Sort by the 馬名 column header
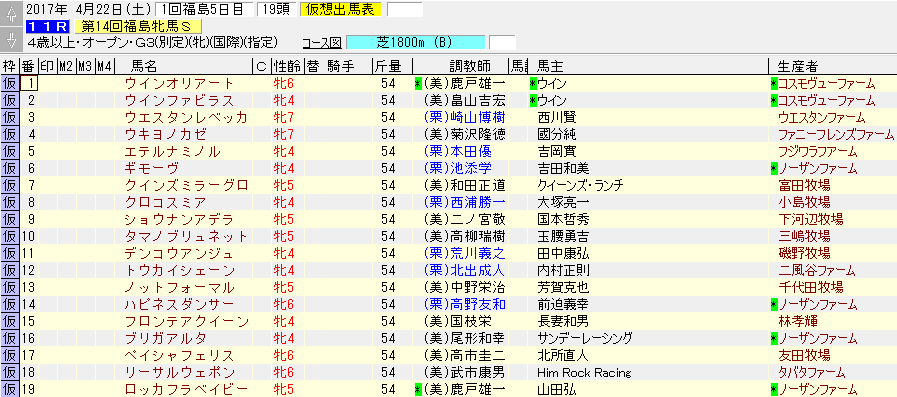Screen dimensions: 897x397 [144, 66]
